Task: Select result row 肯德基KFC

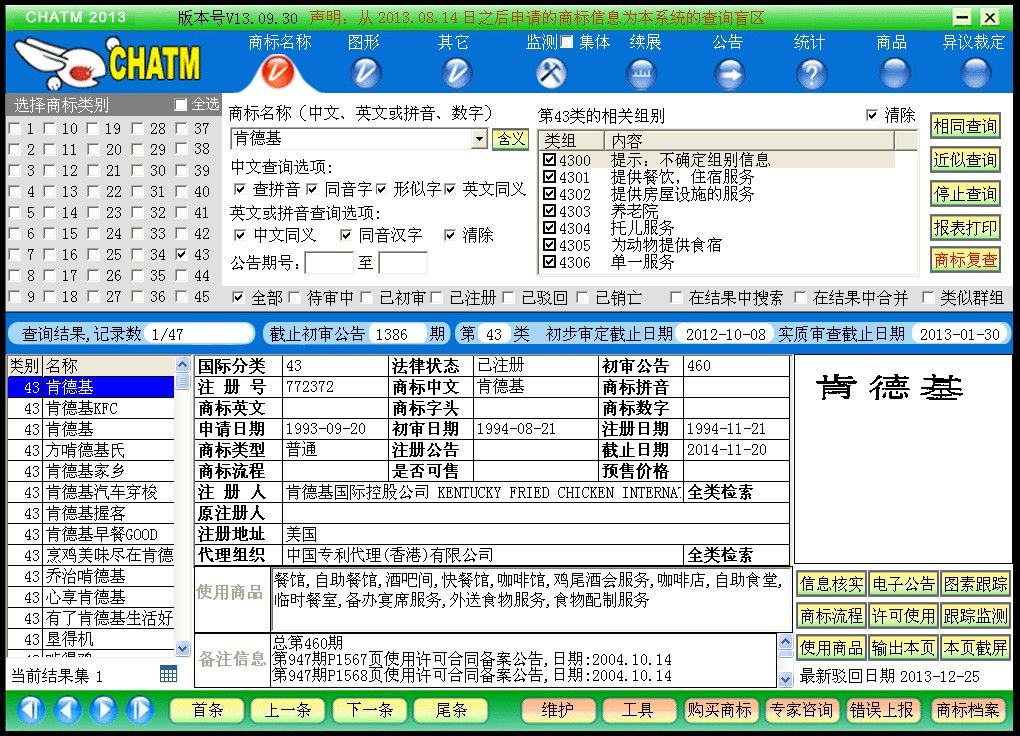Action: [91, 409]
